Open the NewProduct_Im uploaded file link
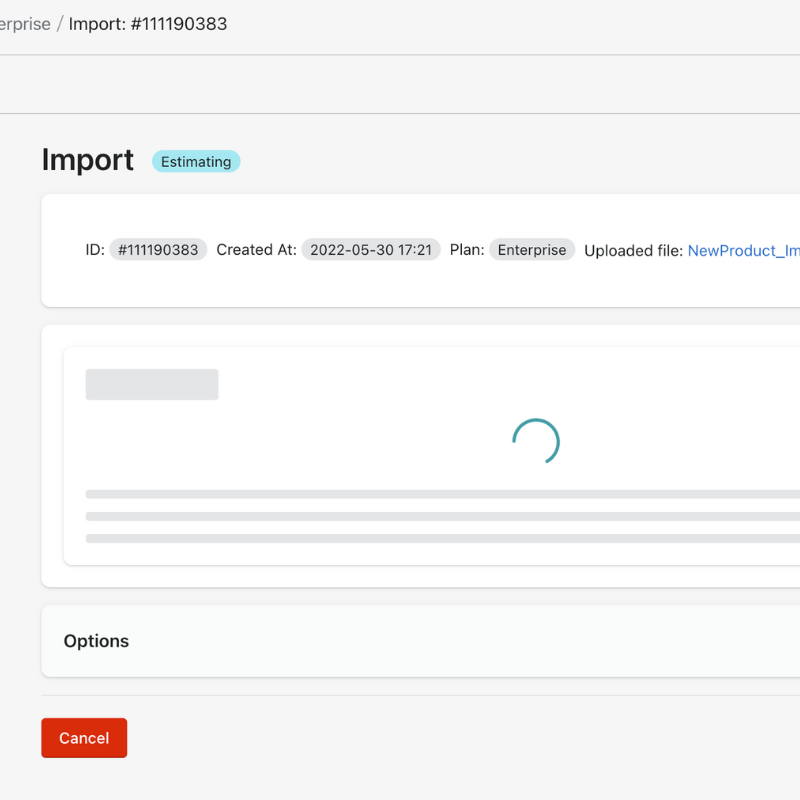800x800 pixels. pyautogui.click(x=743, y=250)
